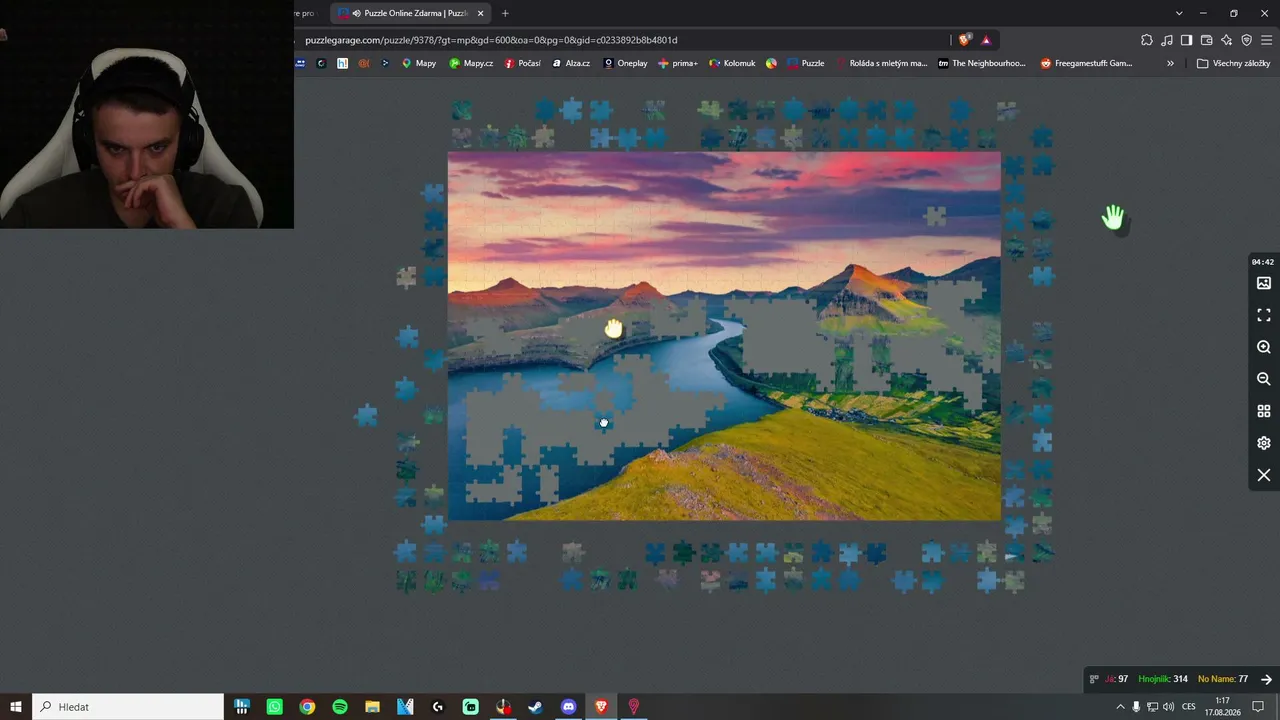
Task: Open the Alza.cz bookmark
Action: [x=571, y=63]
